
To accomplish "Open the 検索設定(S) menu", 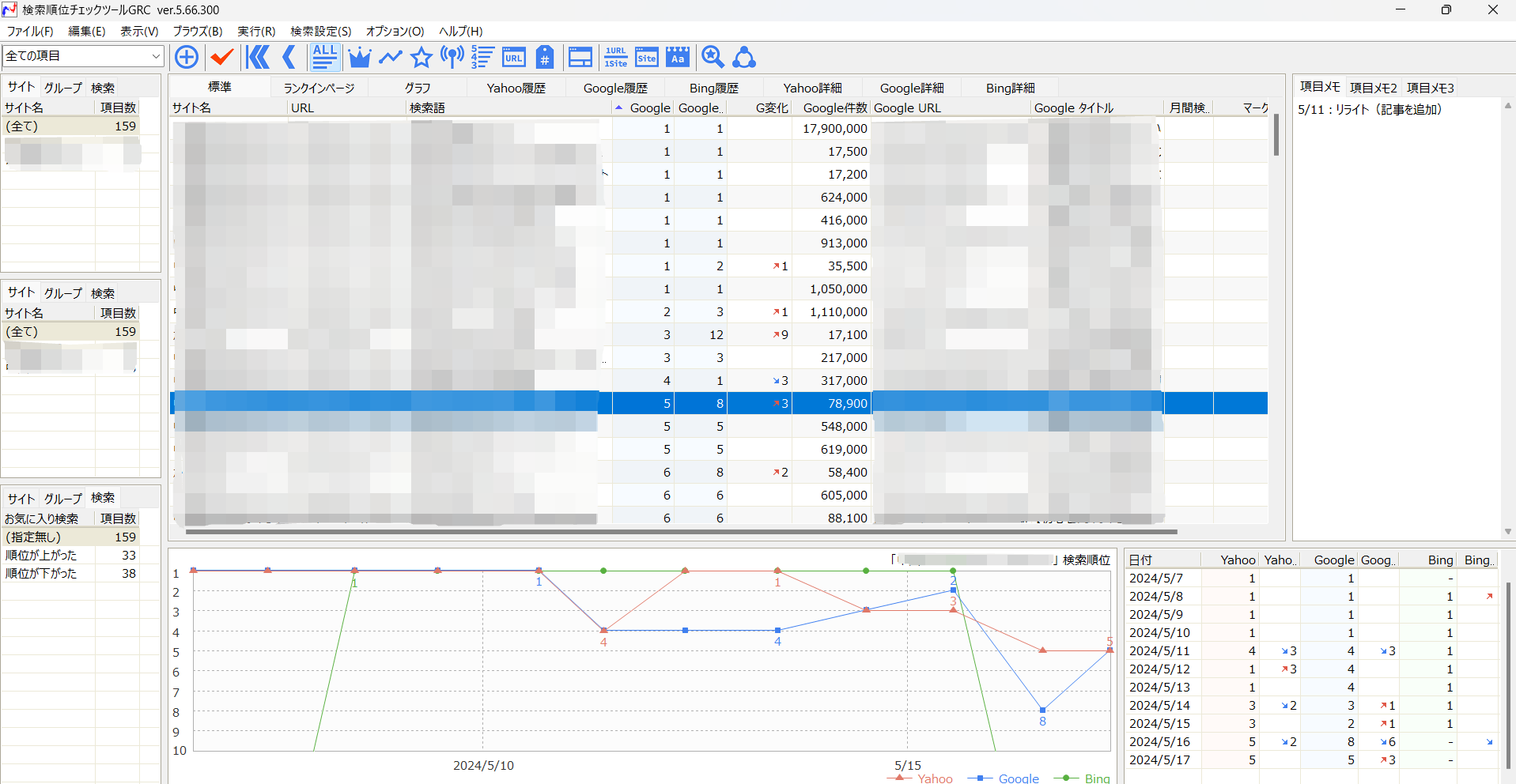I will (321, 32).
